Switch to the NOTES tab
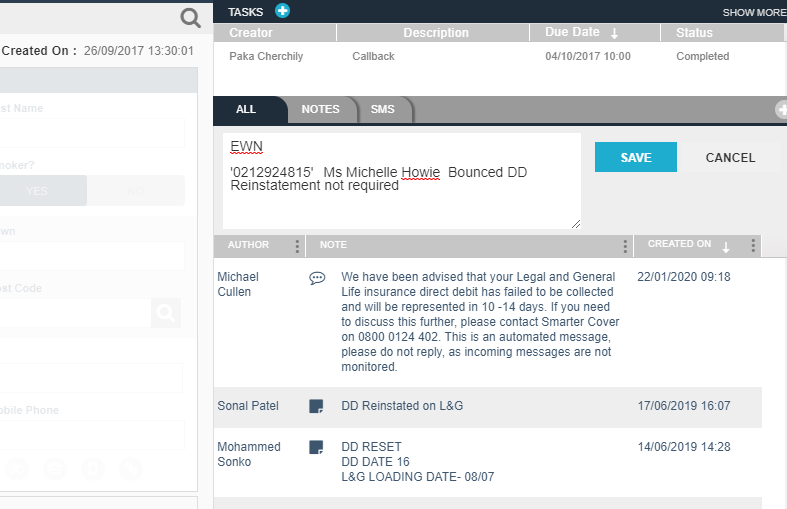The width and height of the screenshot is (787, 509). [320, 110]
